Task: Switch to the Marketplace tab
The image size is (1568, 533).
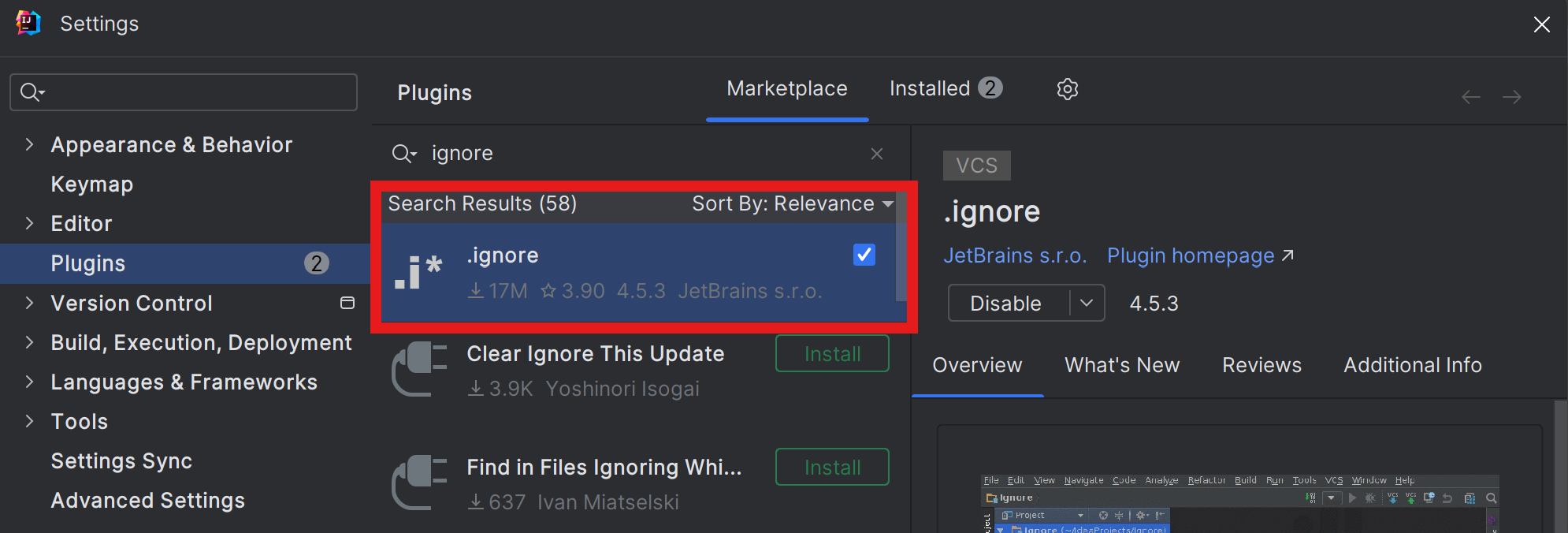Action: tap(787, 89)
